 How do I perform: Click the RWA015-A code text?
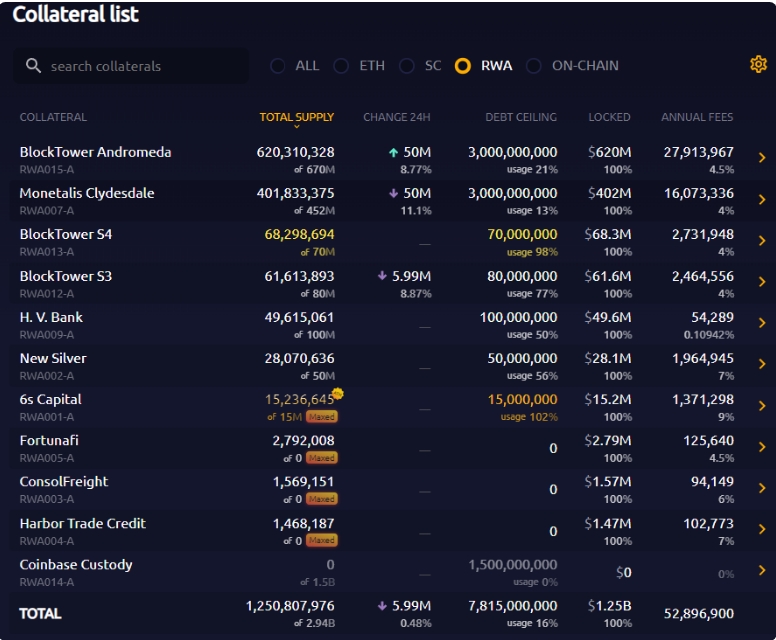47,169
